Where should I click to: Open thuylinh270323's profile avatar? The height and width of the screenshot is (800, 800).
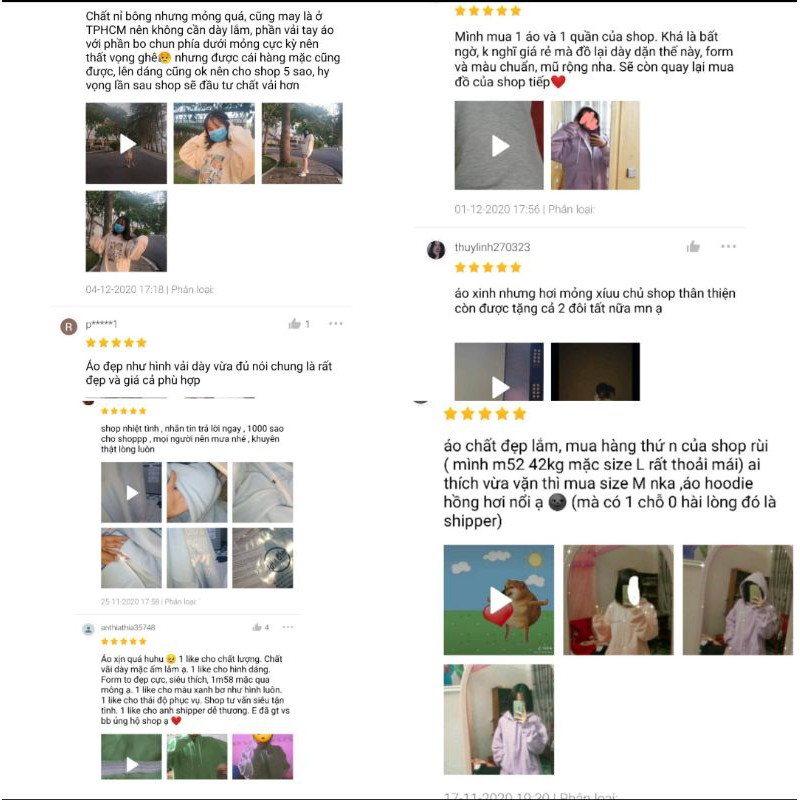click(436, 250)
